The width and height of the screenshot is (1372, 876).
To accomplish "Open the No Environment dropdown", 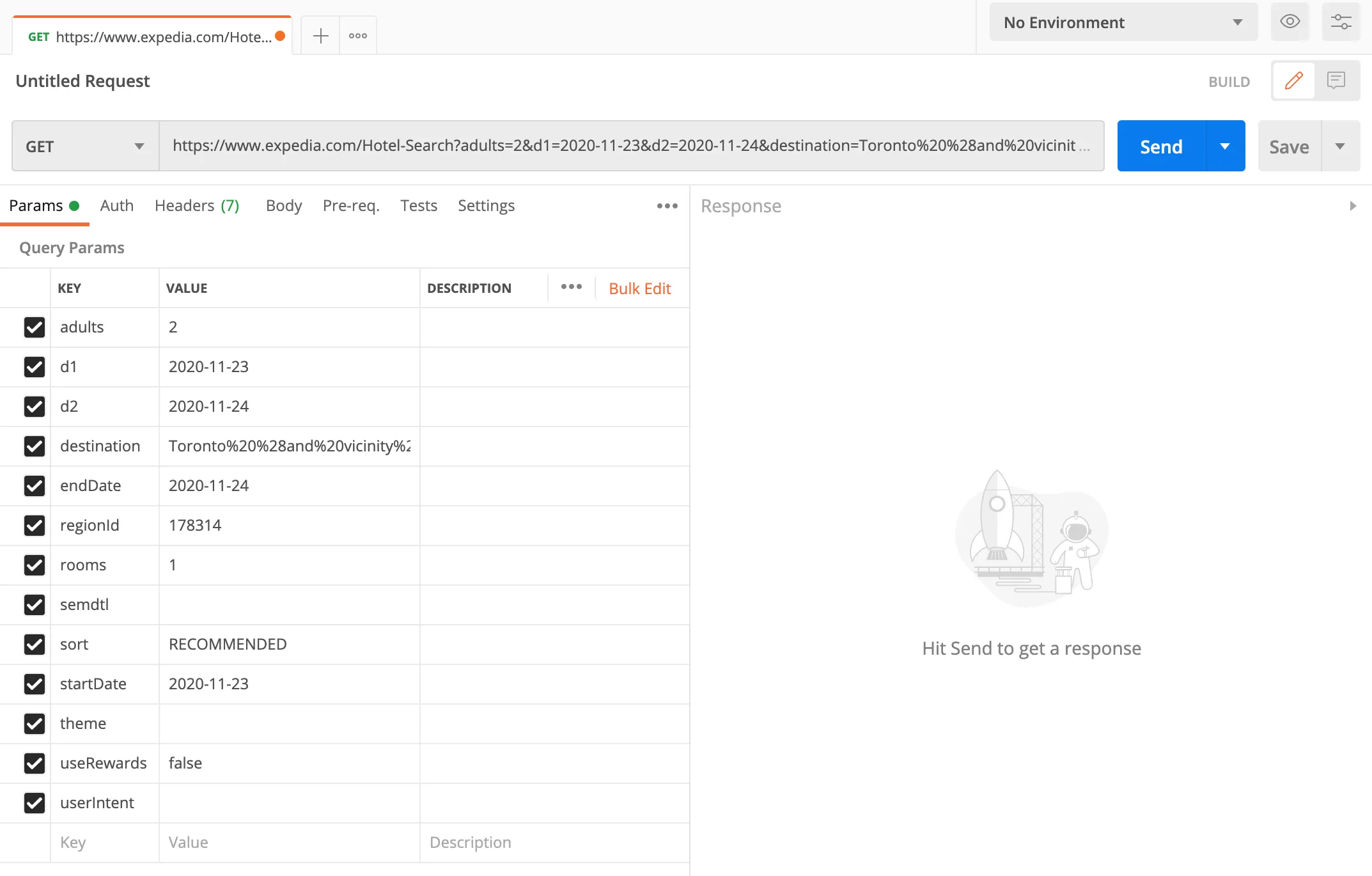I will [x=1123, y=22].
